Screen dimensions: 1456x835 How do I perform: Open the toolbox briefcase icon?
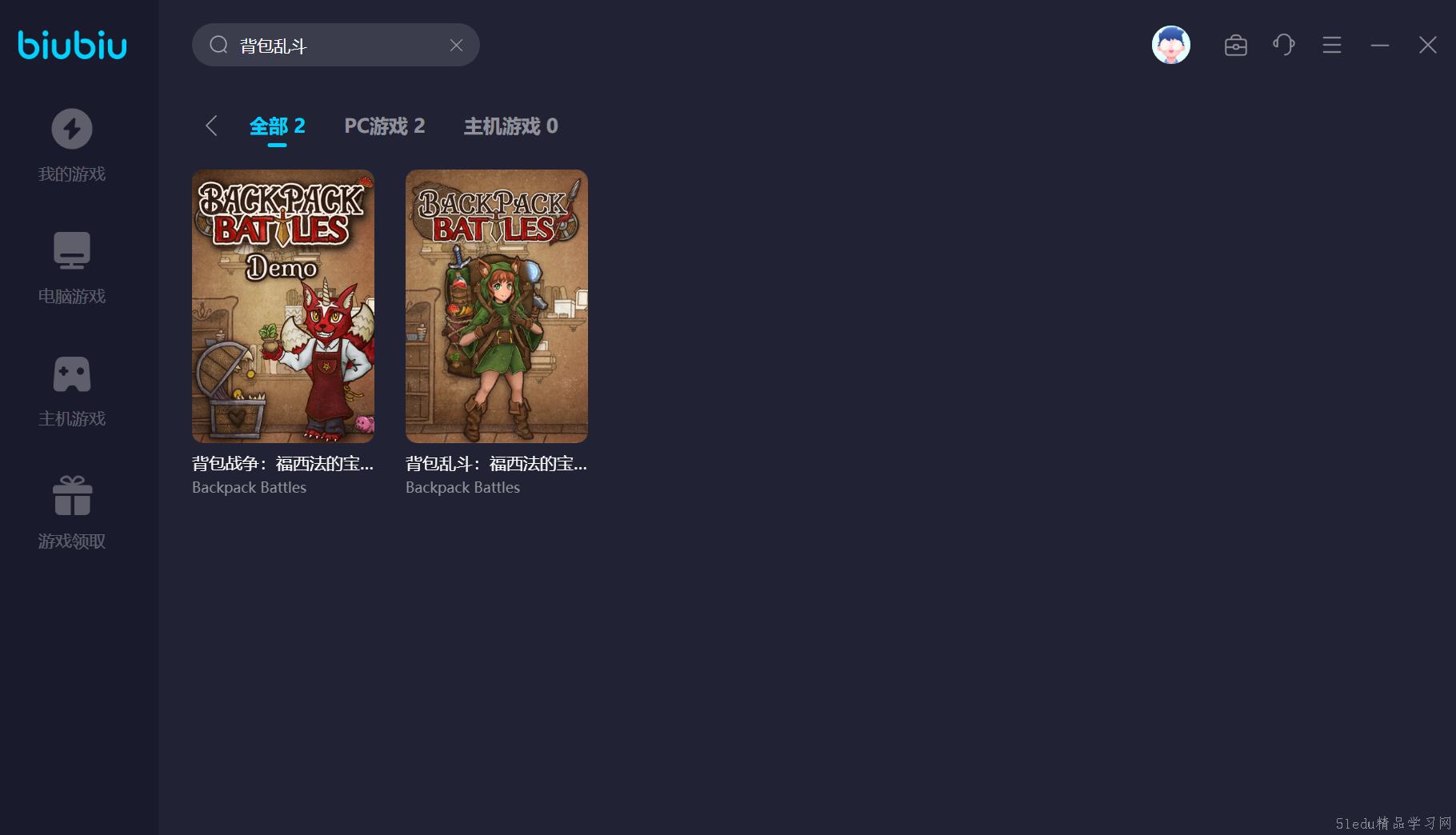coord(1236,46)
